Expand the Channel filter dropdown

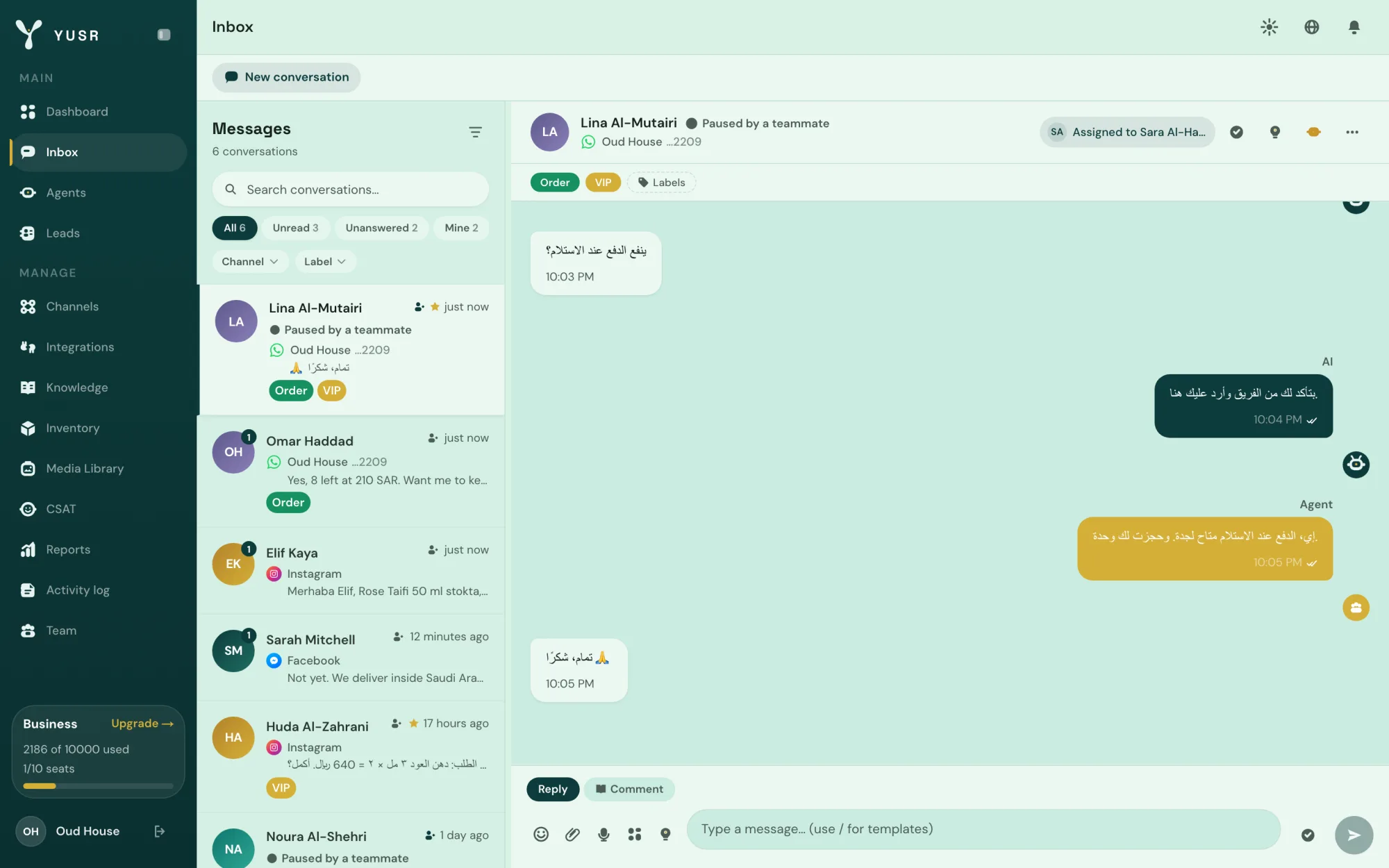250,262
